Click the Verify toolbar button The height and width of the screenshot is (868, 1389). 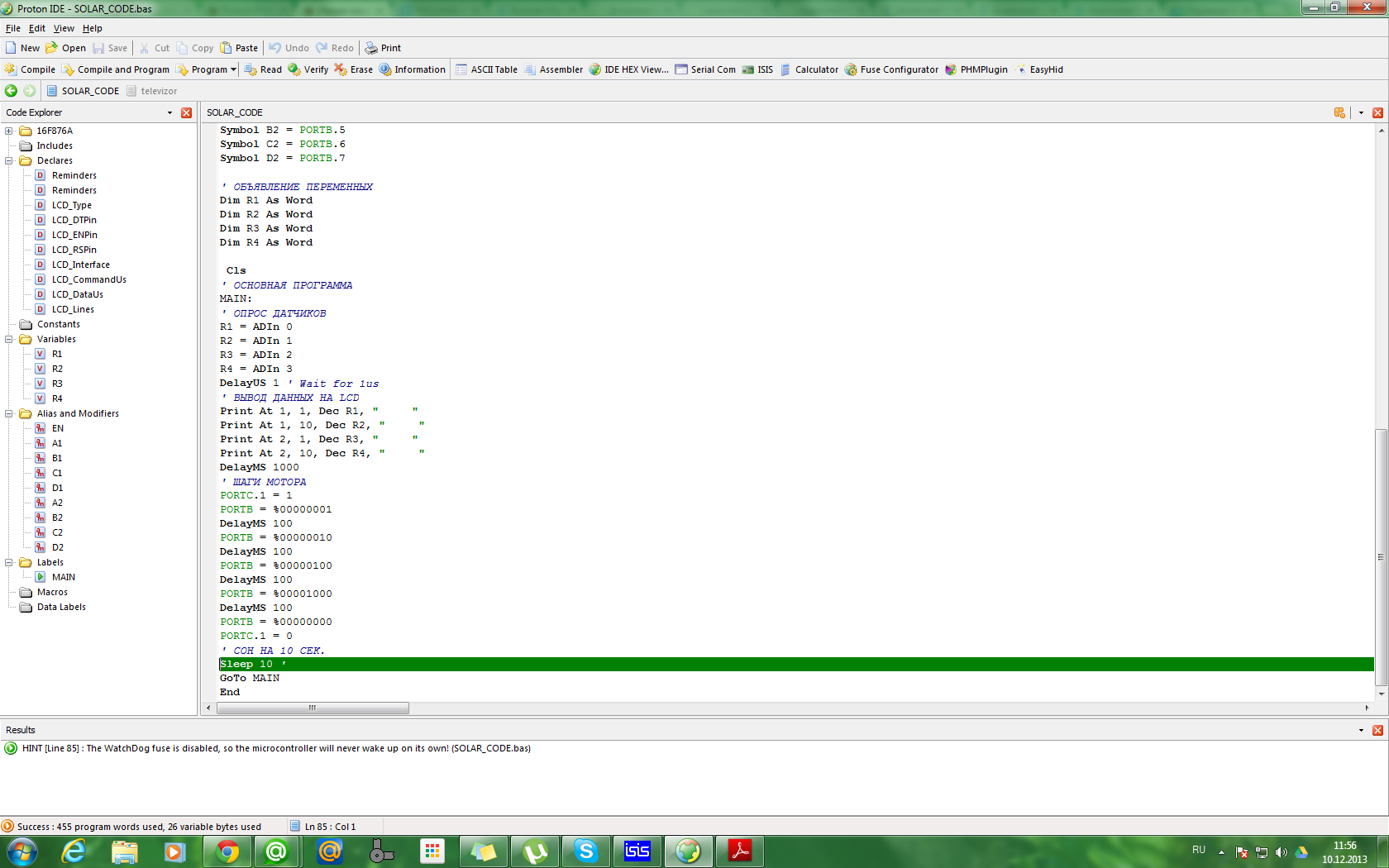pyautogui.click(x=308, y=69)
